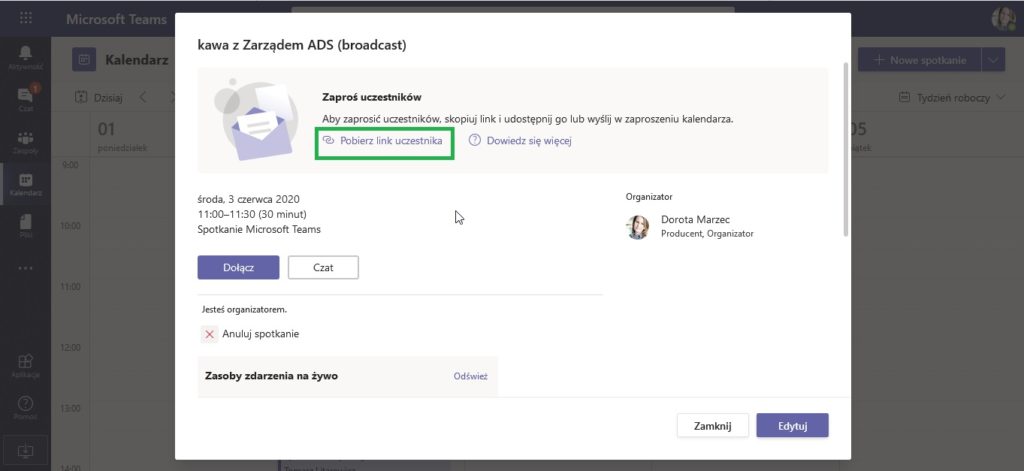Click the Dorota Marzec organizer name
The image size is (1024, 471).
[x=695, y=219]
